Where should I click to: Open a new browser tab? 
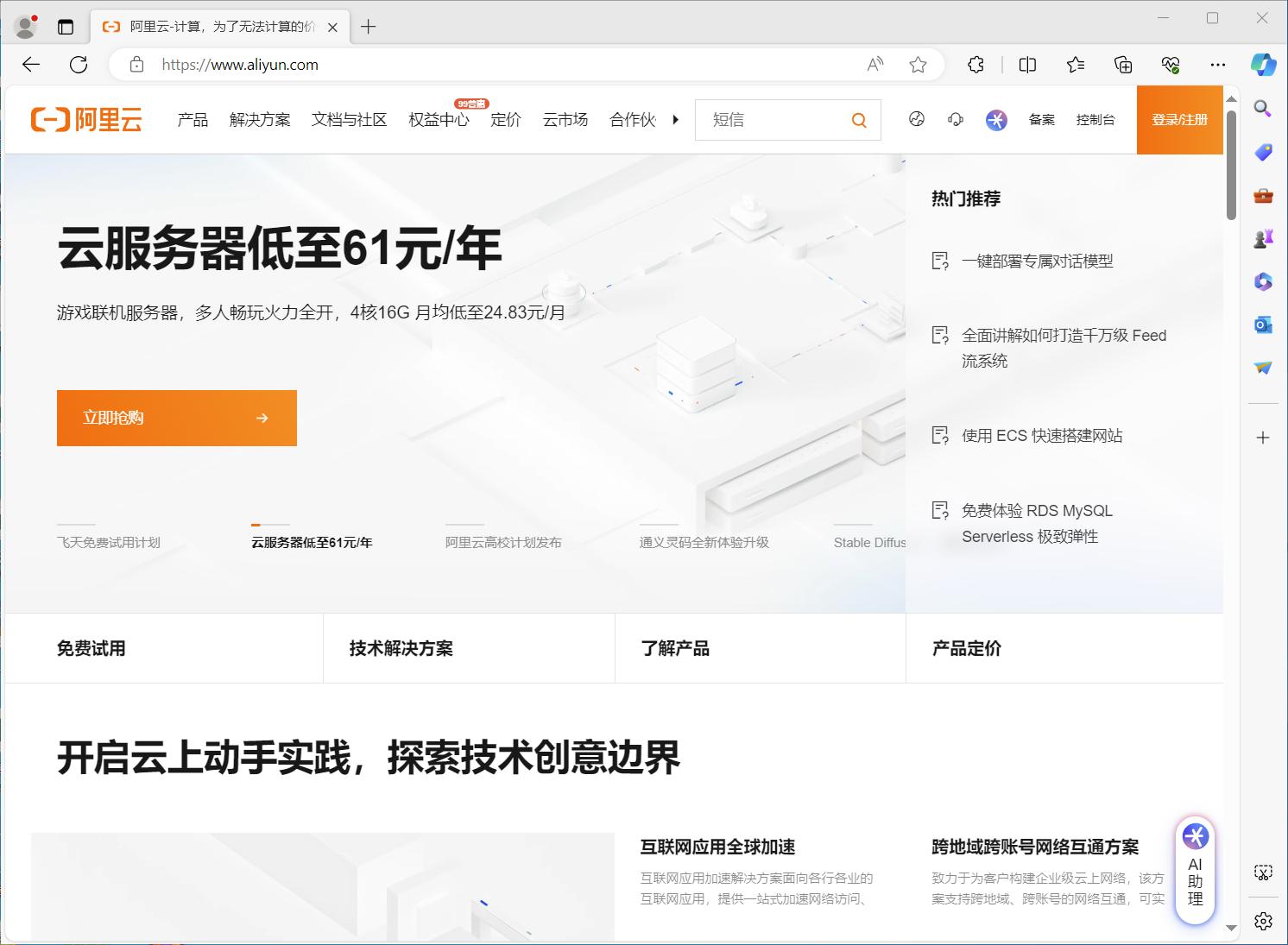pyautogui.click(x=369, y=27)
